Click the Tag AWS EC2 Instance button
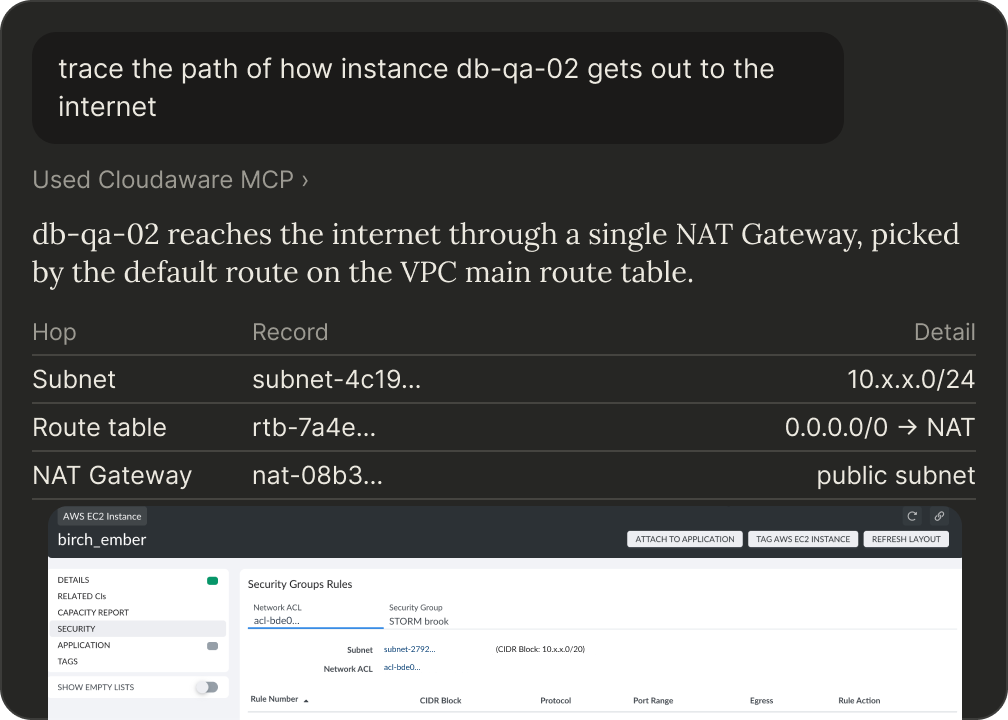1008x720 pixels. point(803,539)
